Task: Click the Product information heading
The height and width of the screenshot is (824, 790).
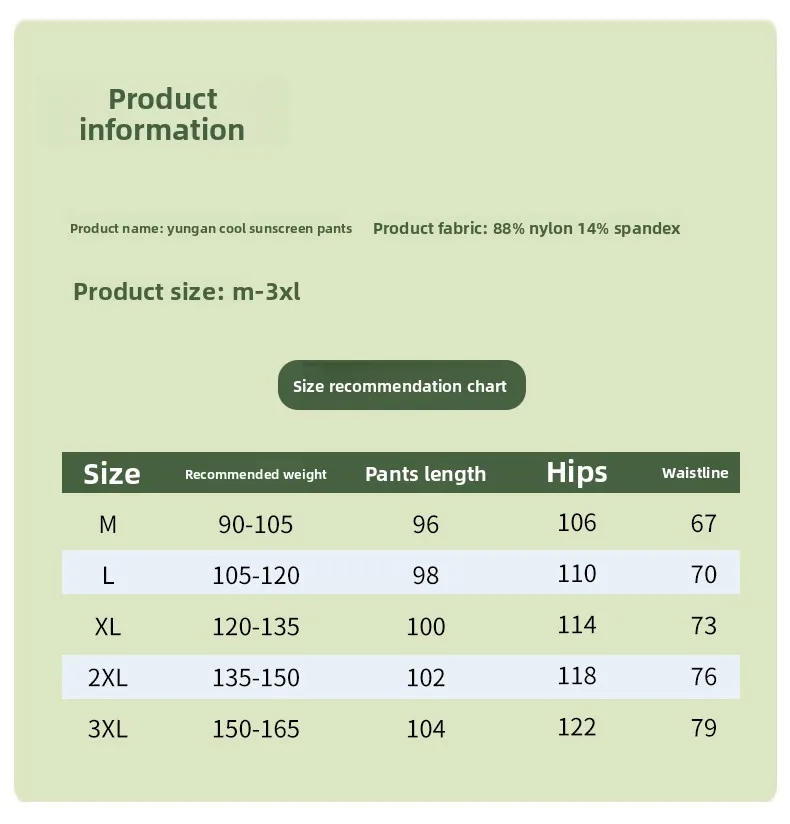Action: [x=162, y=114]
